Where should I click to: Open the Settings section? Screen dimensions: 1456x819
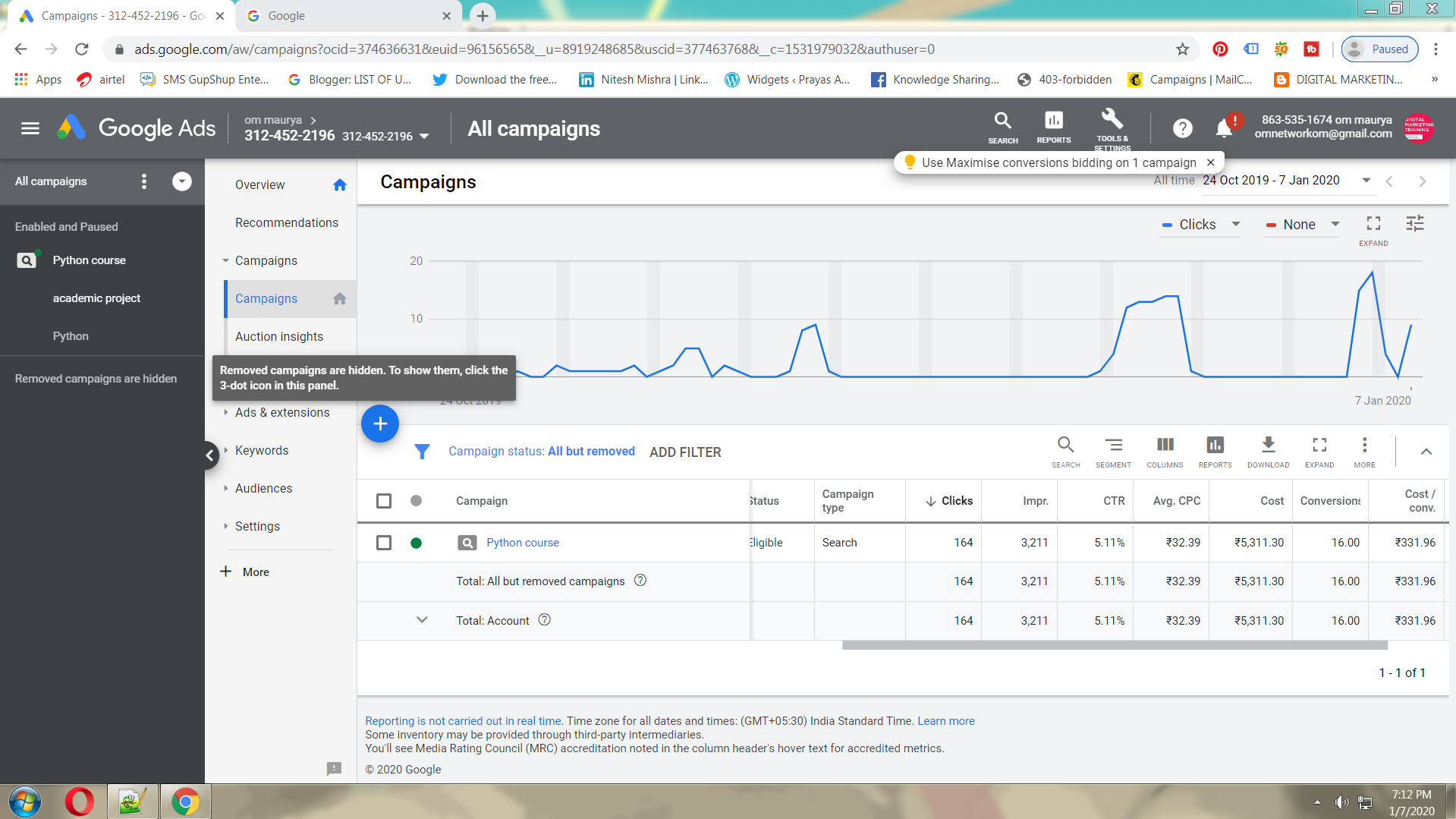point(257,526)
